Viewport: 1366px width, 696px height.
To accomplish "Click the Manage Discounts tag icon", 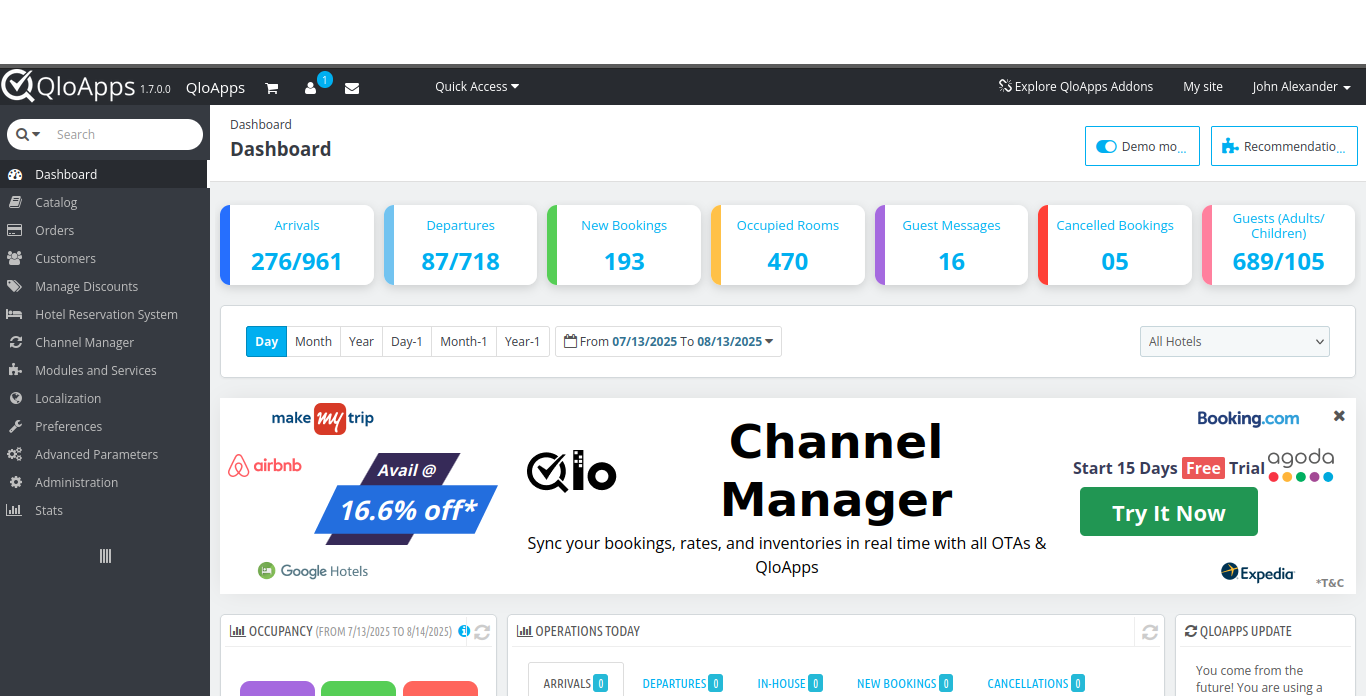I will 14,286.
